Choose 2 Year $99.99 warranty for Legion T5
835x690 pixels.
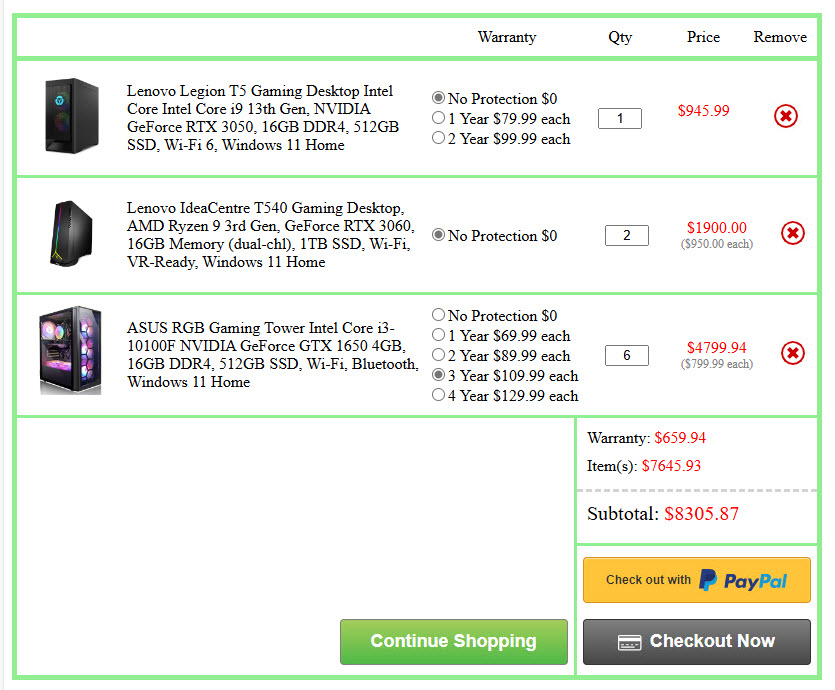pos(438,138)
